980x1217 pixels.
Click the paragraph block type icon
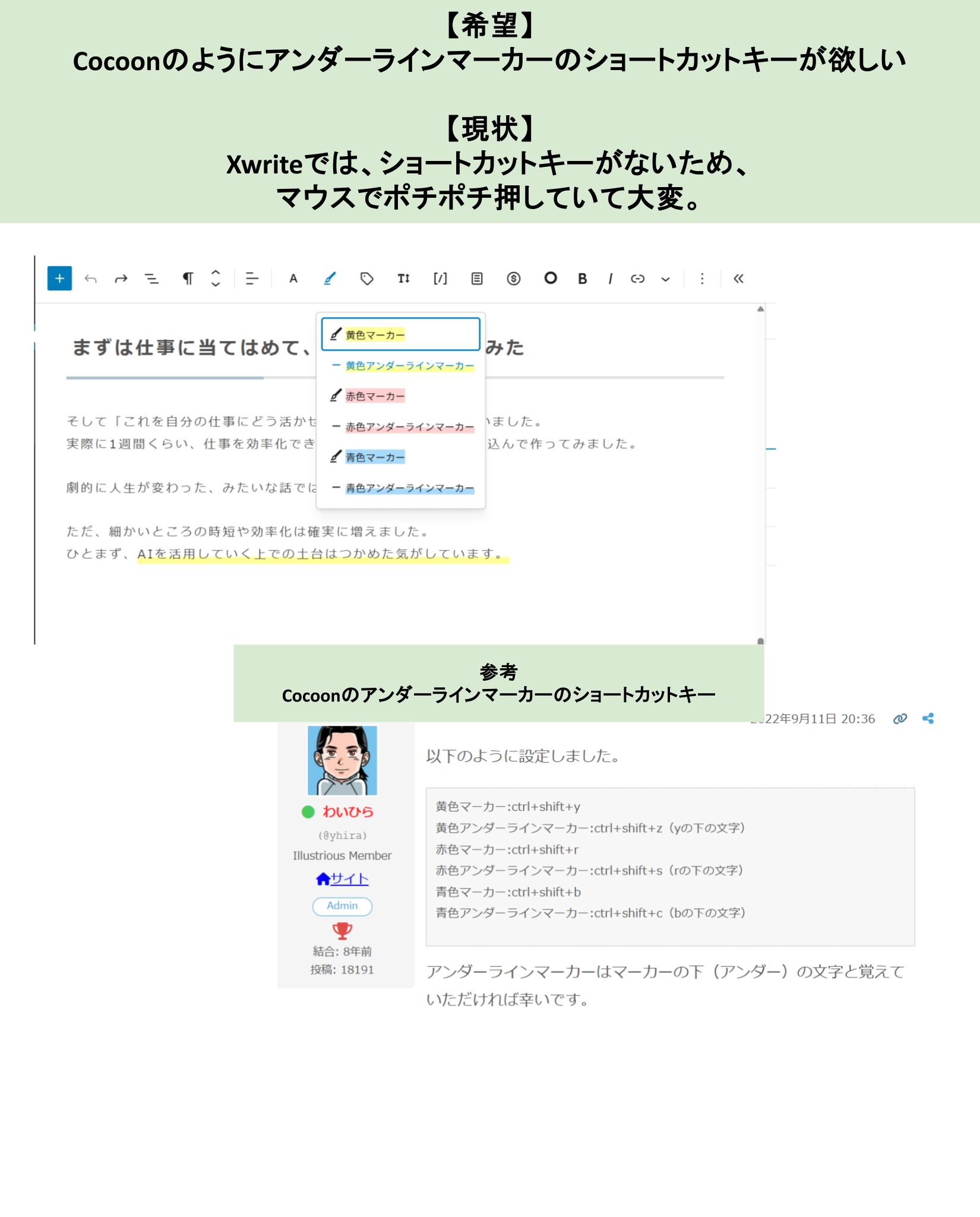pos(188,279)
